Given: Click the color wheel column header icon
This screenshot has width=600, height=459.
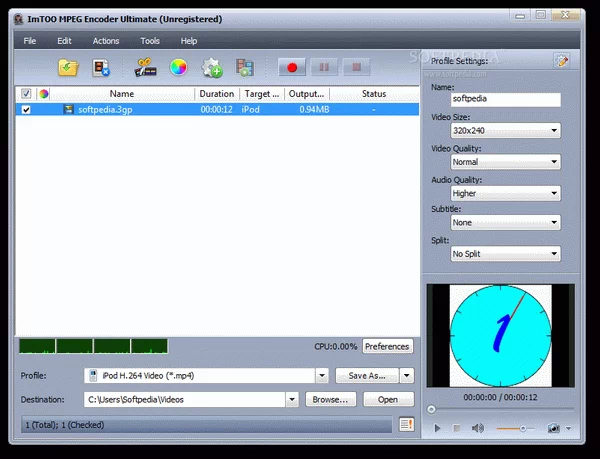Looking at the screenshot, I should (44, 94).
